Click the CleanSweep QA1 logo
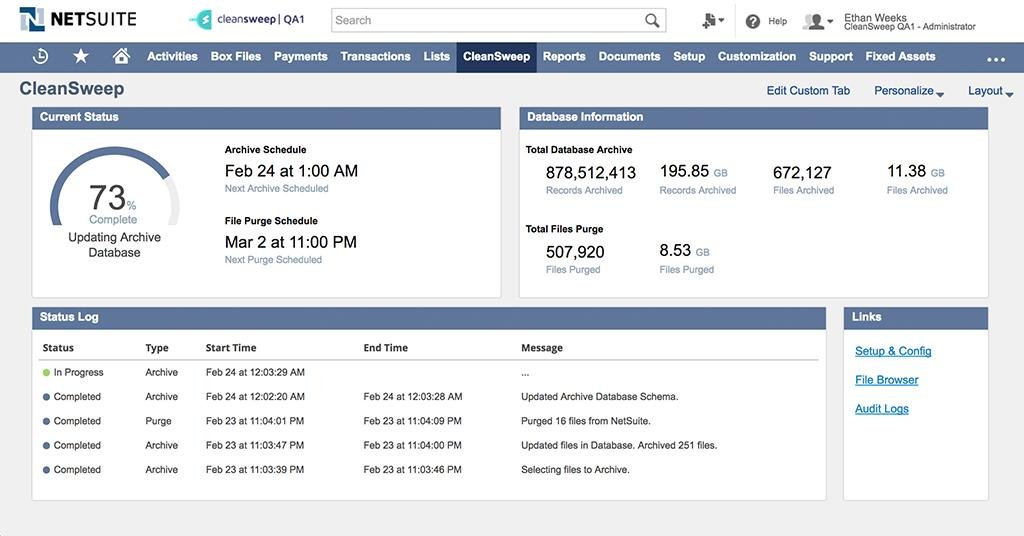Screen dimensions: 1024x536 coord(248,20)
